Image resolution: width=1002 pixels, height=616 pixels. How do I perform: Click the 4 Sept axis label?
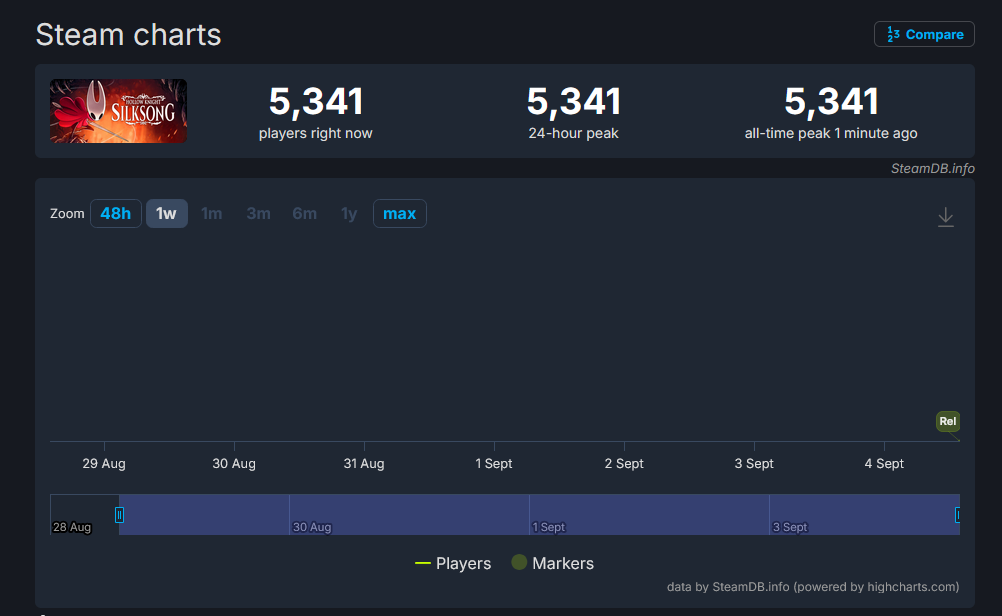pos(884,463)
